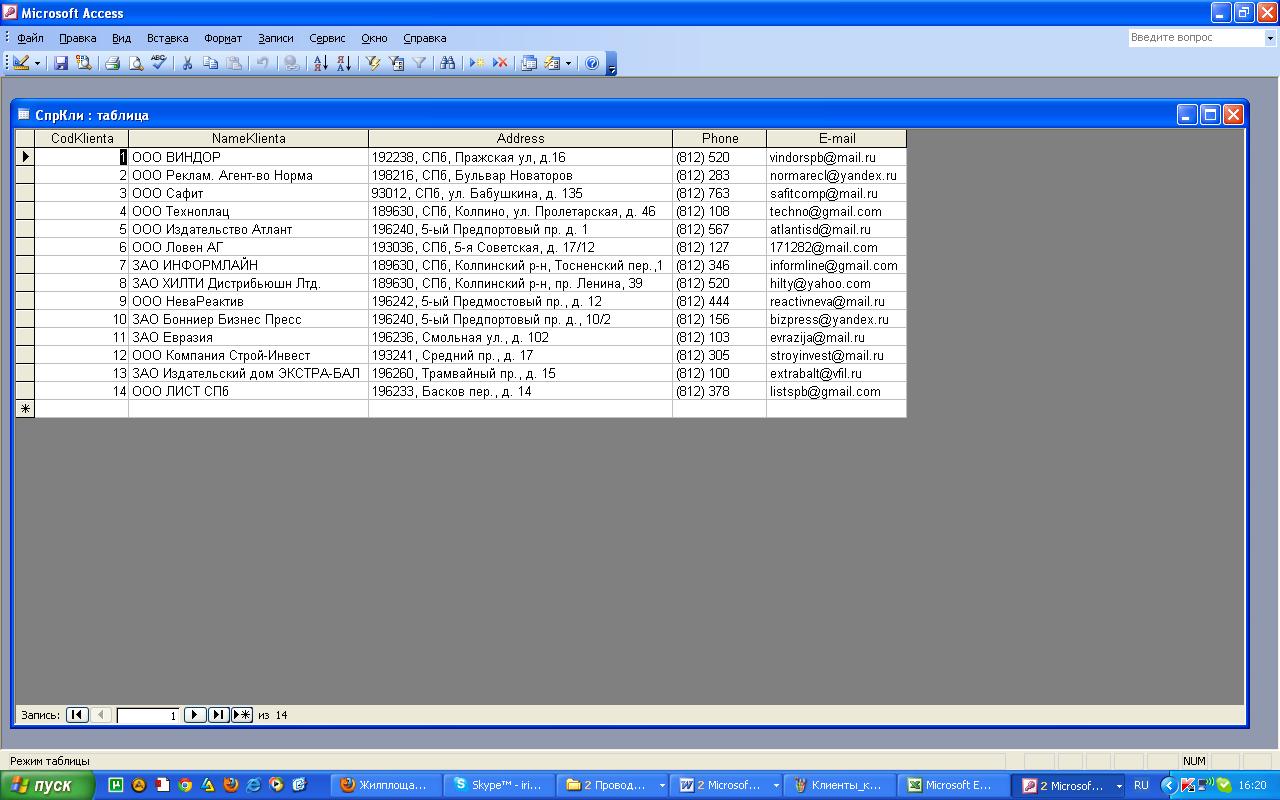Click the new-row asterisk record selector
1280x800 pixels.
(25, 409)
